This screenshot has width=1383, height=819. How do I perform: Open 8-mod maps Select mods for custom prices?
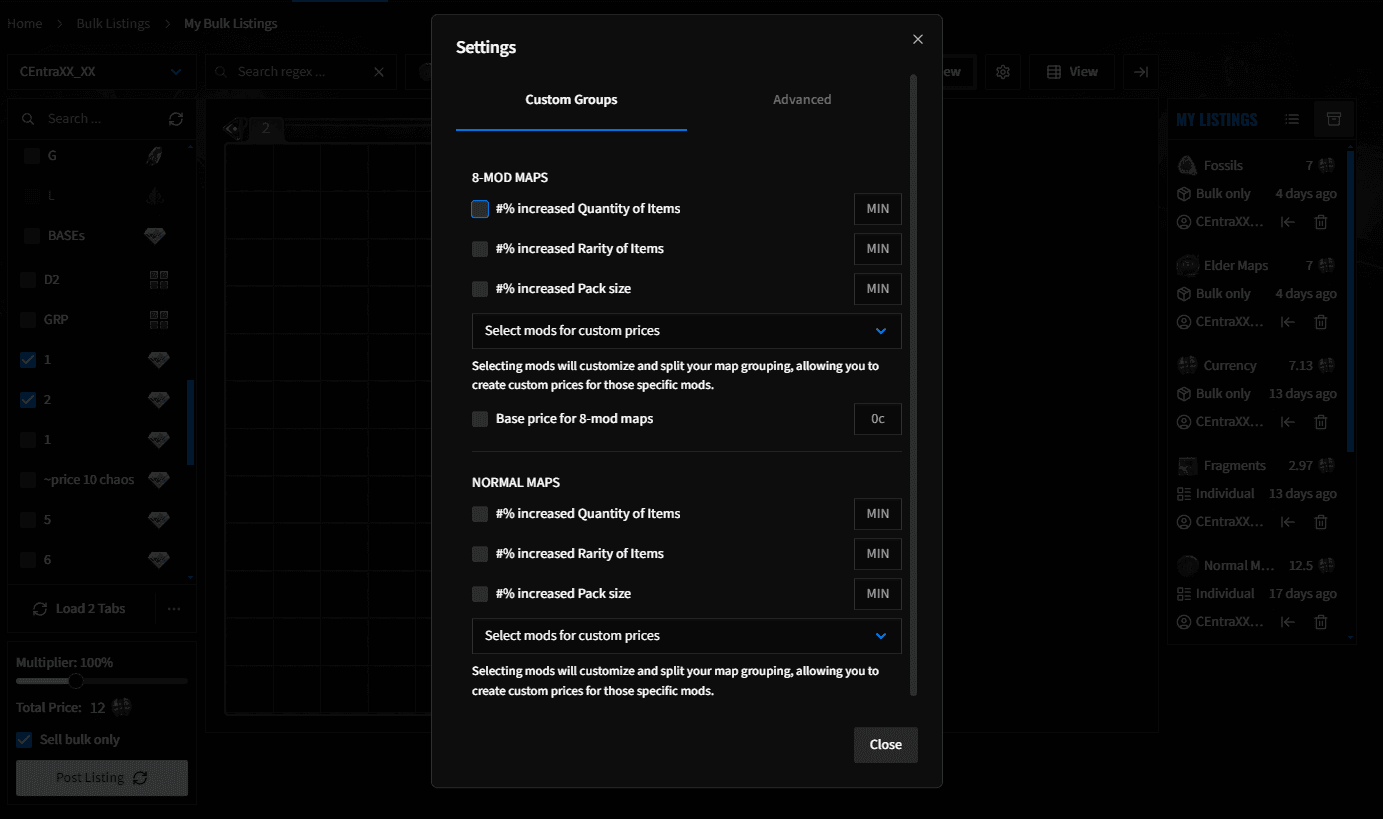tap(686, 331)
